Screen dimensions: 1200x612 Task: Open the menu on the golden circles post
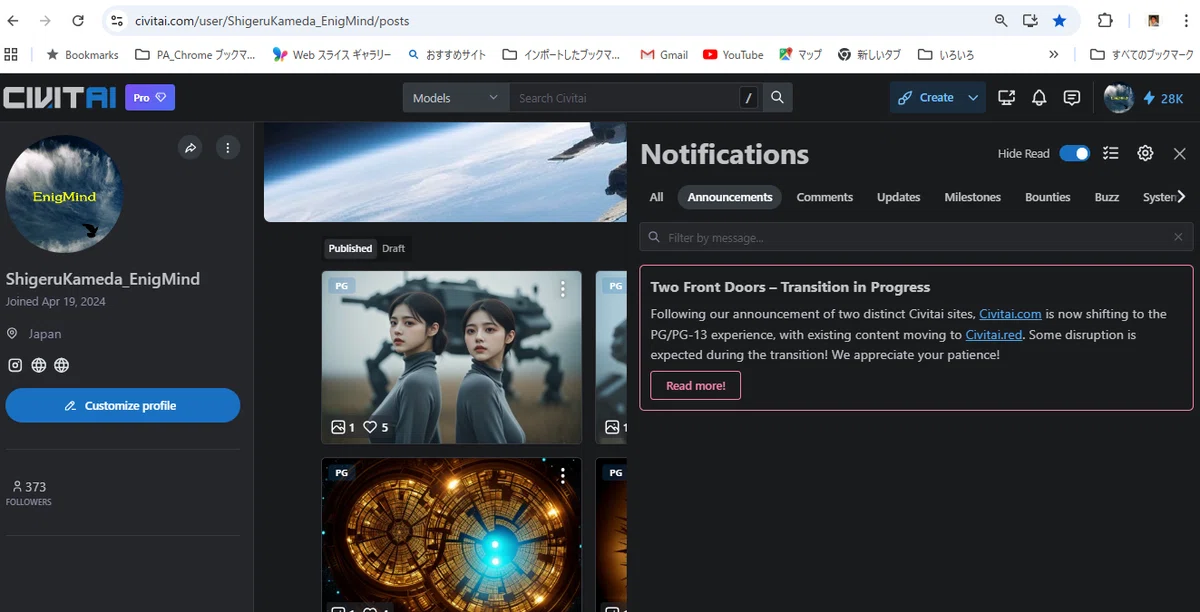click(x=563, y=475)
